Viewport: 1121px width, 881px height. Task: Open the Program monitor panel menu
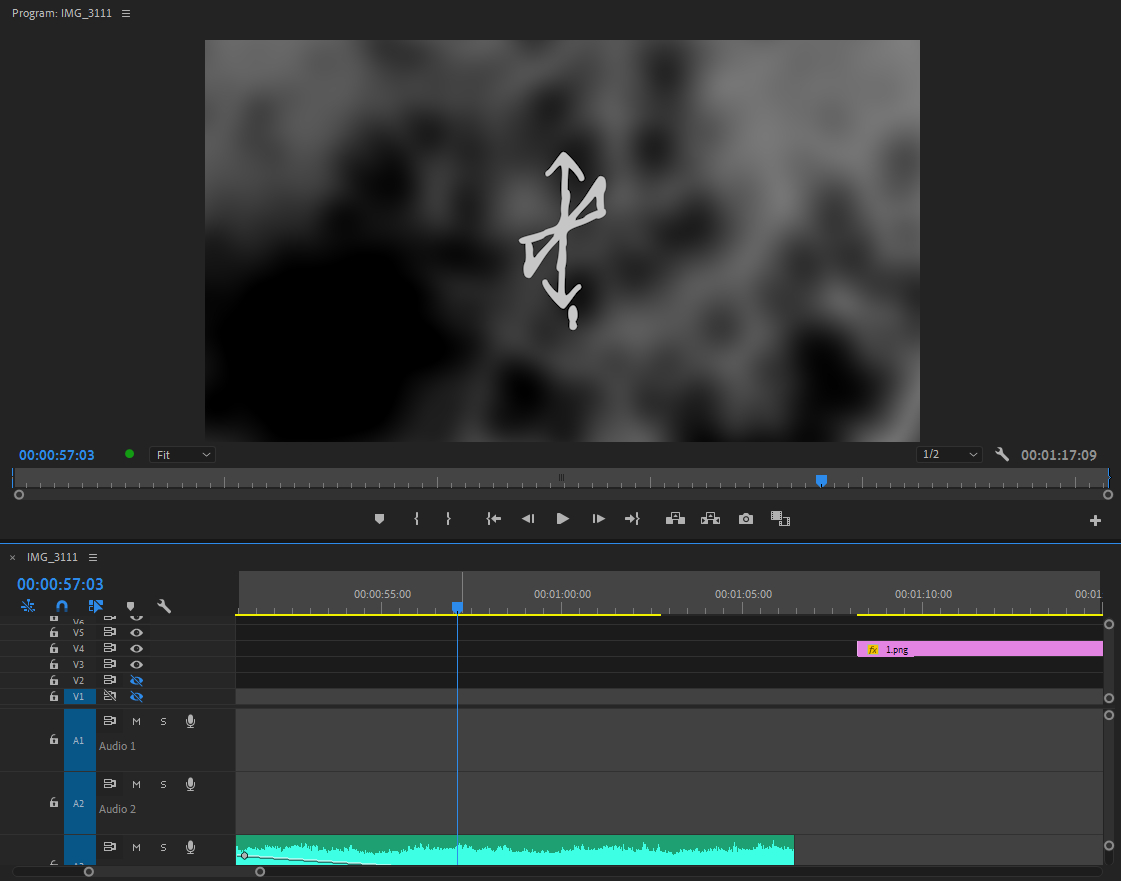(126, 13)
